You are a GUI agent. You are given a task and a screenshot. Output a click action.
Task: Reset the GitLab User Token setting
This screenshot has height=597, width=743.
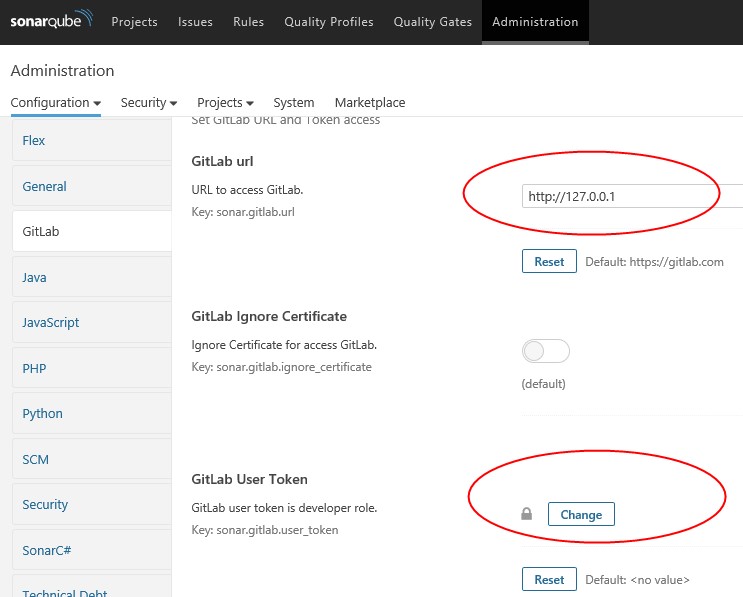[549, 579]
